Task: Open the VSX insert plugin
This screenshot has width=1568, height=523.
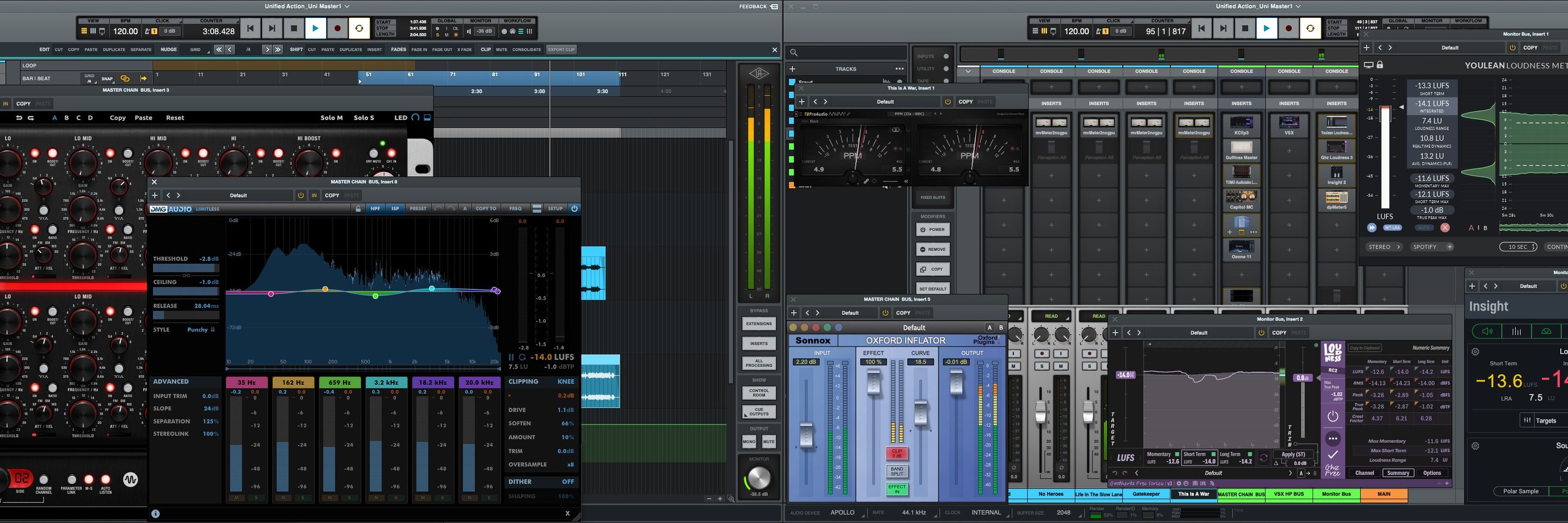Action: pos(1288,125)
